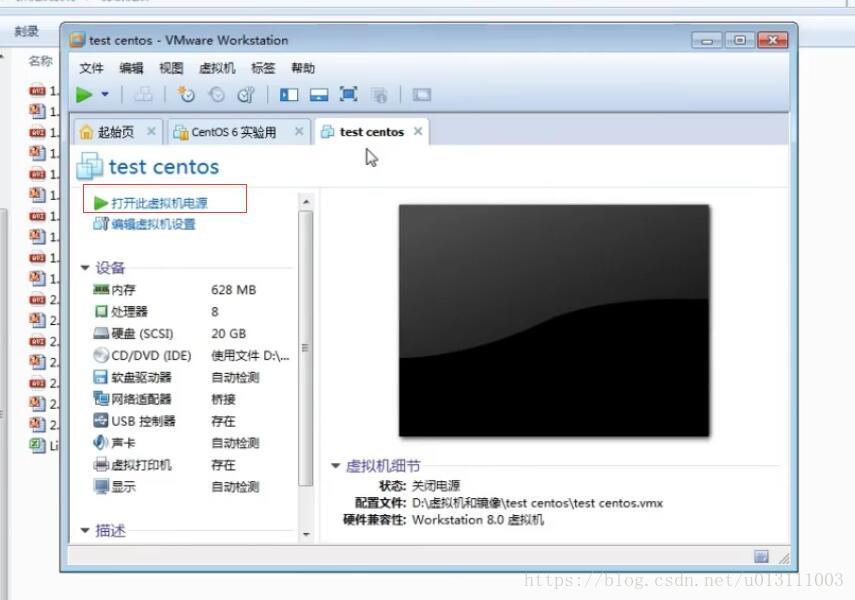Click the 20 GB disk value
This screenshot has width=855, height=600.
click(228, 333)
